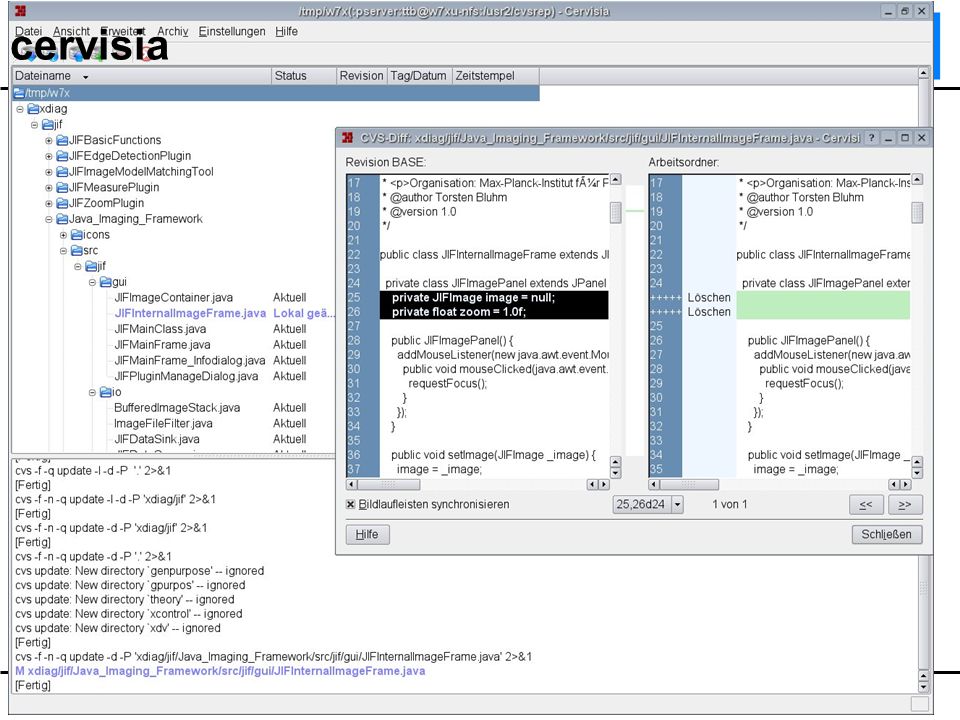Select JIFMainFrame.java in file tree
960x720 pixels.
pyautogui.click(x=162, y=345)
